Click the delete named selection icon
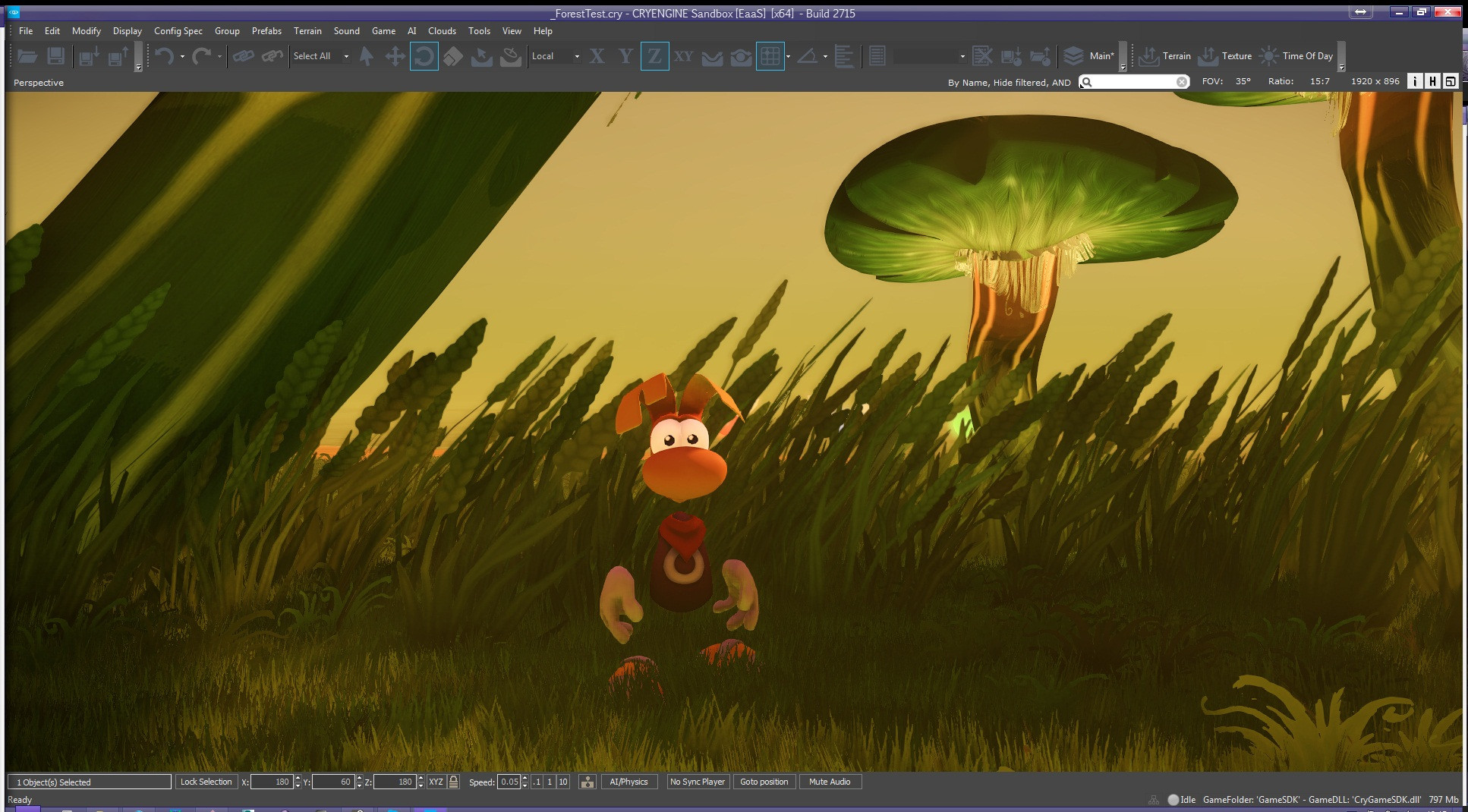 pyautogui.click(x=982, y=56)
